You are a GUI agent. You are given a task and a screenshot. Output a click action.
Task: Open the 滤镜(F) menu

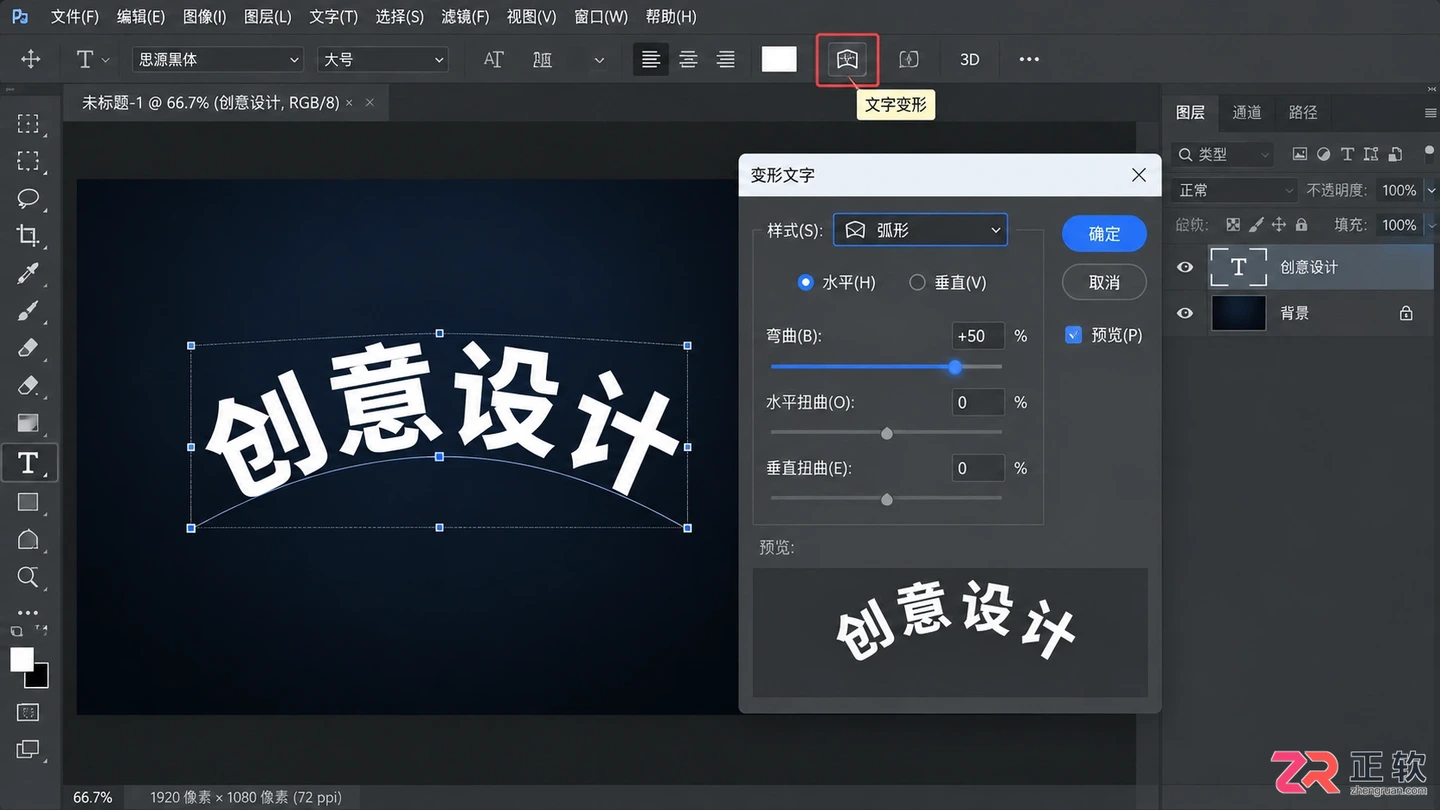pyautogui.click(x=465, y=17)
